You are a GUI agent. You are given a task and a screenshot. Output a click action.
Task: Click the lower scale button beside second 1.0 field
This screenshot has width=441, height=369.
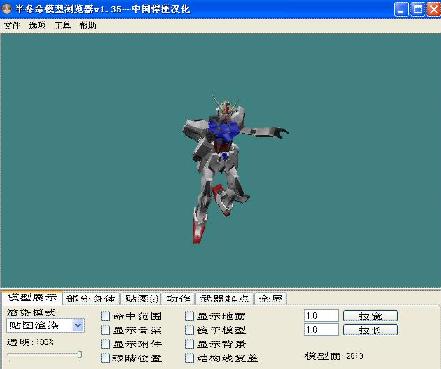pos(370,330)
